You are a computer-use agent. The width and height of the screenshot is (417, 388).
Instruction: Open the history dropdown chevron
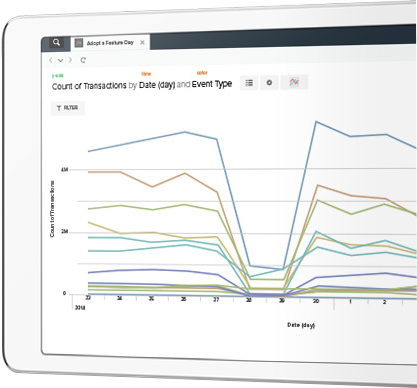point(60,60)
